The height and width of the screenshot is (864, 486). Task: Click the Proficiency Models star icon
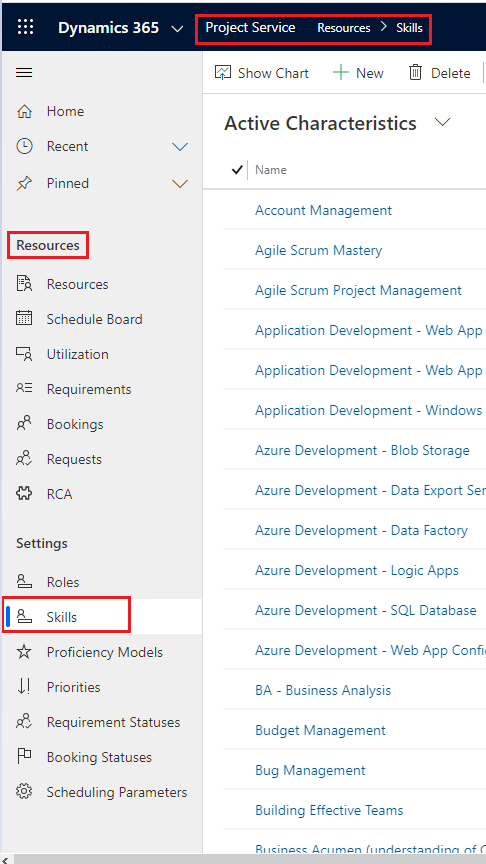[x=24, y=652]
